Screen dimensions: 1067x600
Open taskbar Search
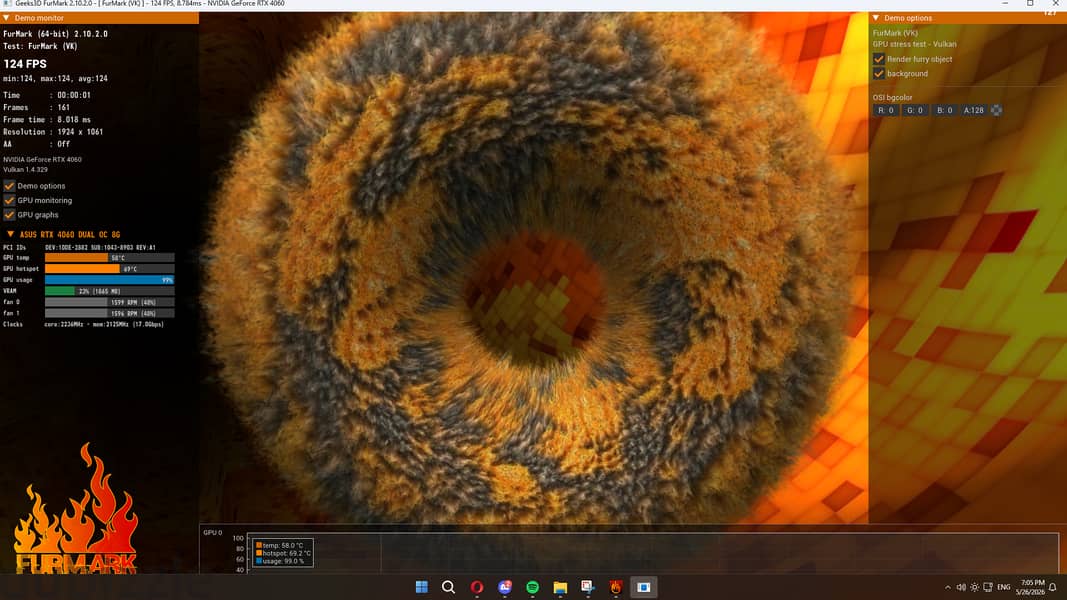448,587
